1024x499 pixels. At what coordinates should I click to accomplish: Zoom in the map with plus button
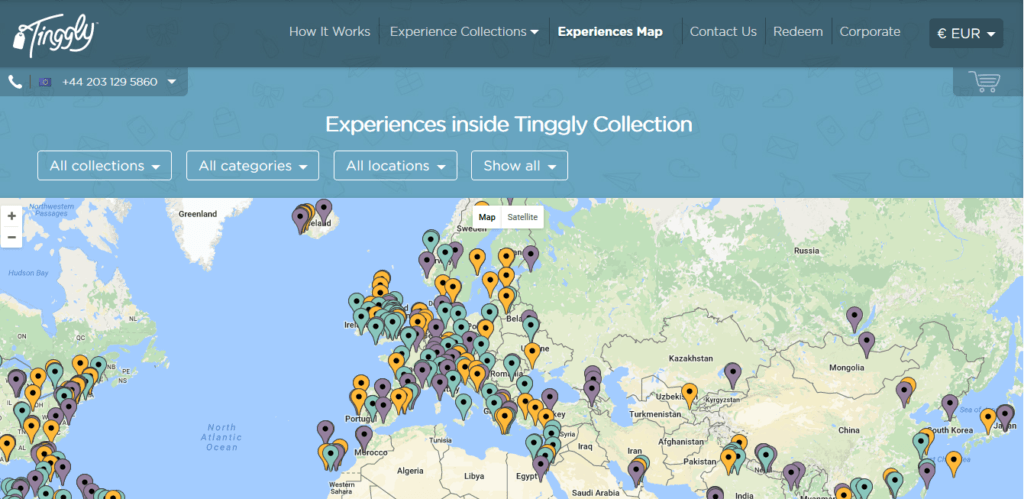click(x=12, y=216)
